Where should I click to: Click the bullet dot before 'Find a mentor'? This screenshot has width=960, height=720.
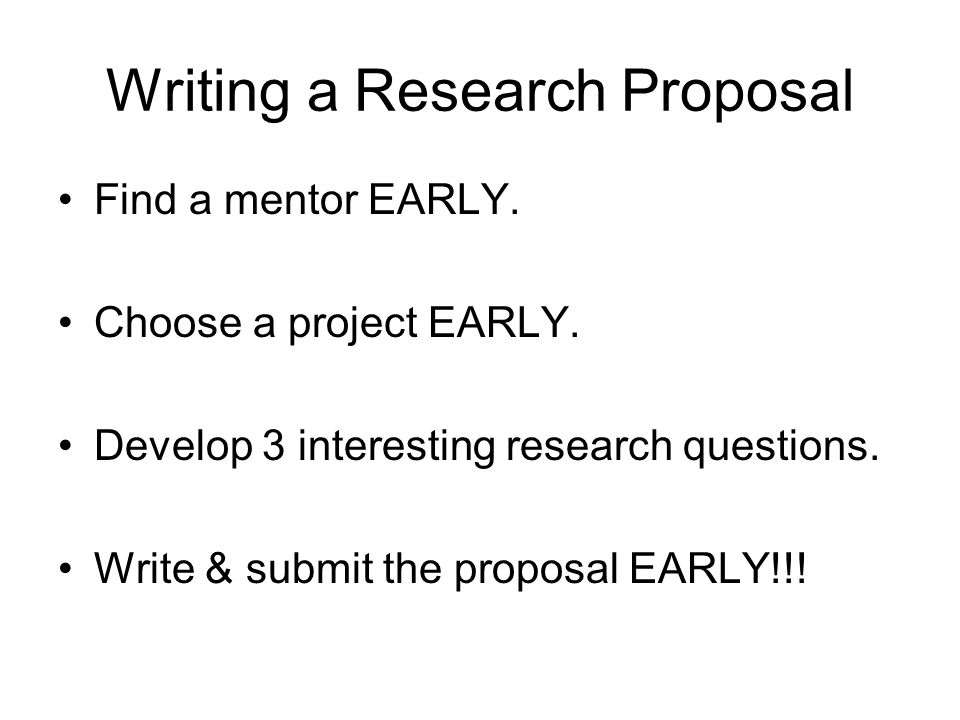point(66,200)
